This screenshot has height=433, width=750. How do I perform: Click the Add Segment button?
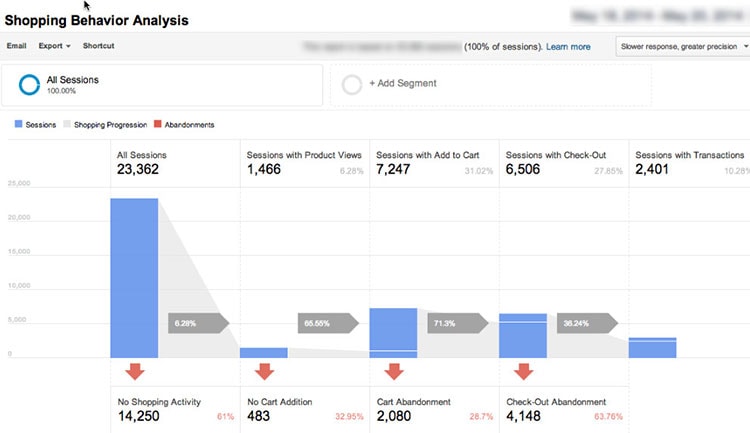402,85
